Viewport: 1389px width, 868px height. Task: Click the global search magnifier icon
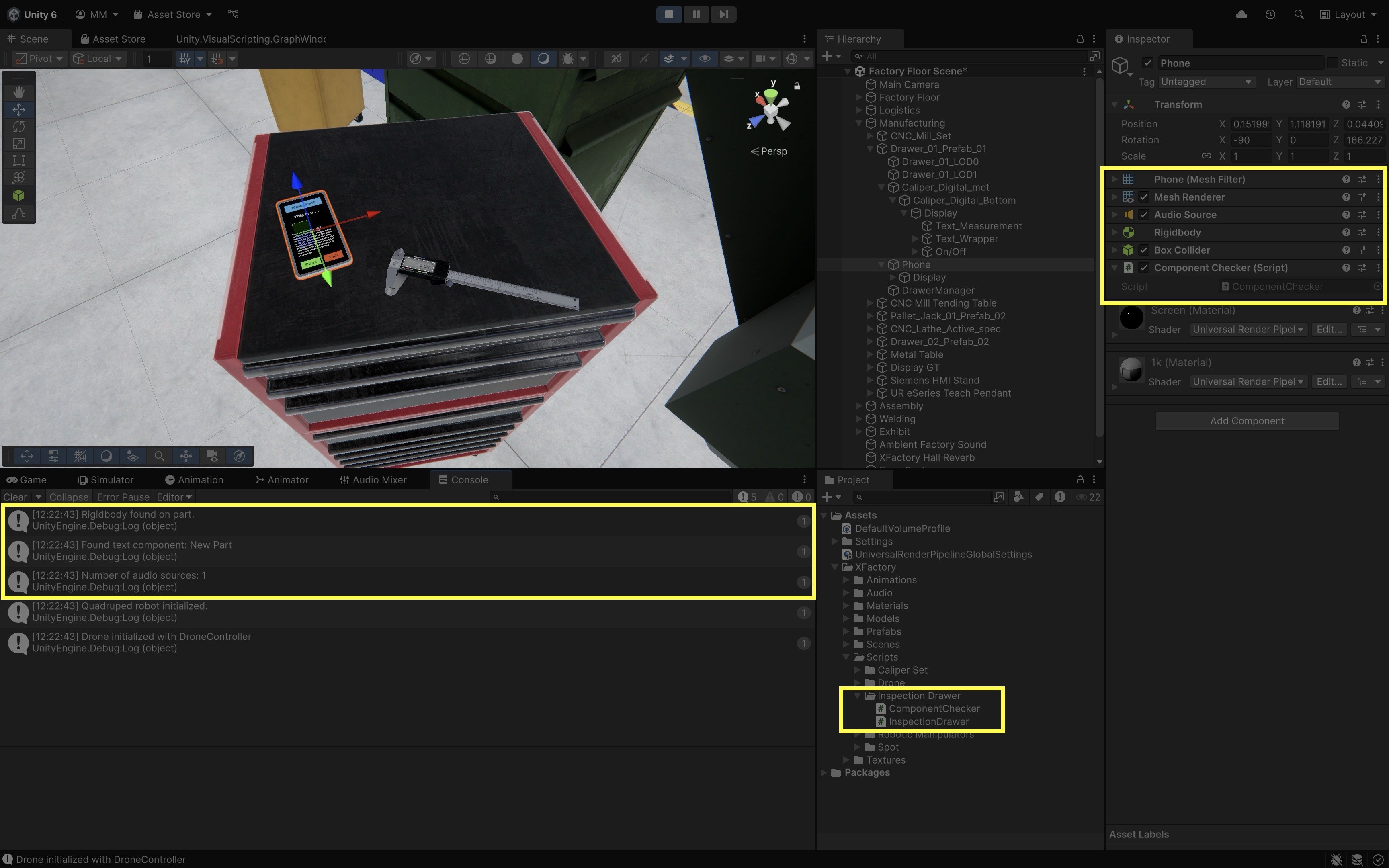[x=1298, y=14]
